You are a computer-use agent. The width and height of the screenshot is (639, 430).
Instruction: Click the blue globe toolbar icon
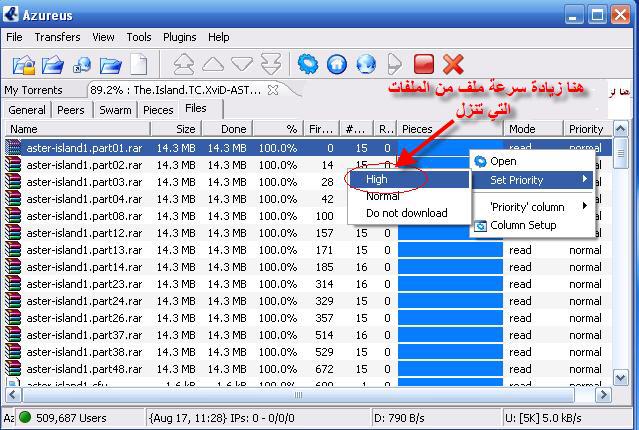click(x=366, y=64)
